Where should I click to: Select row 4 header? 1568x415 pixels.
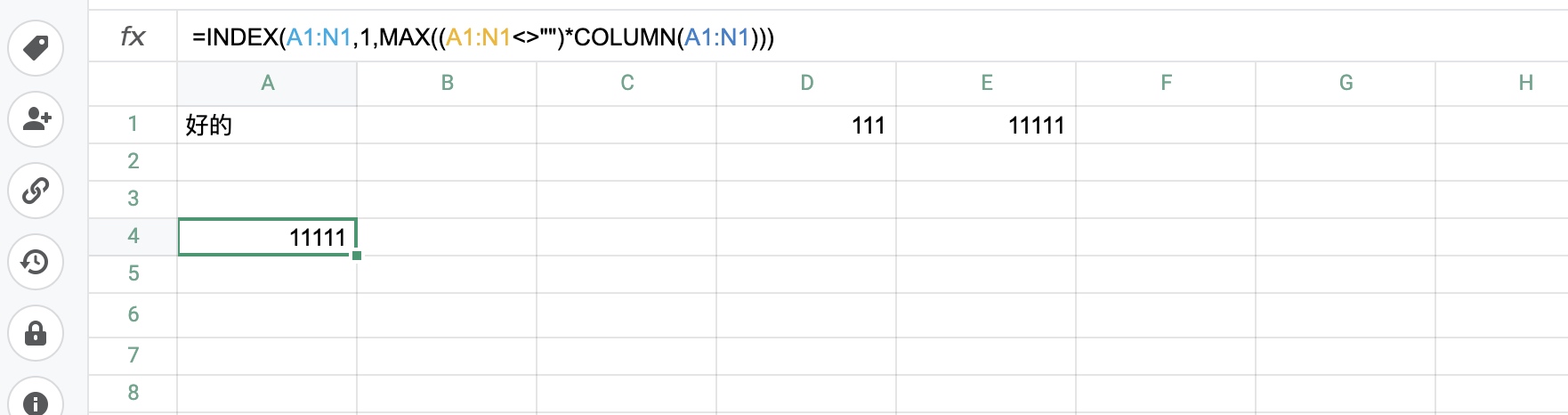(x=133, y=237)
